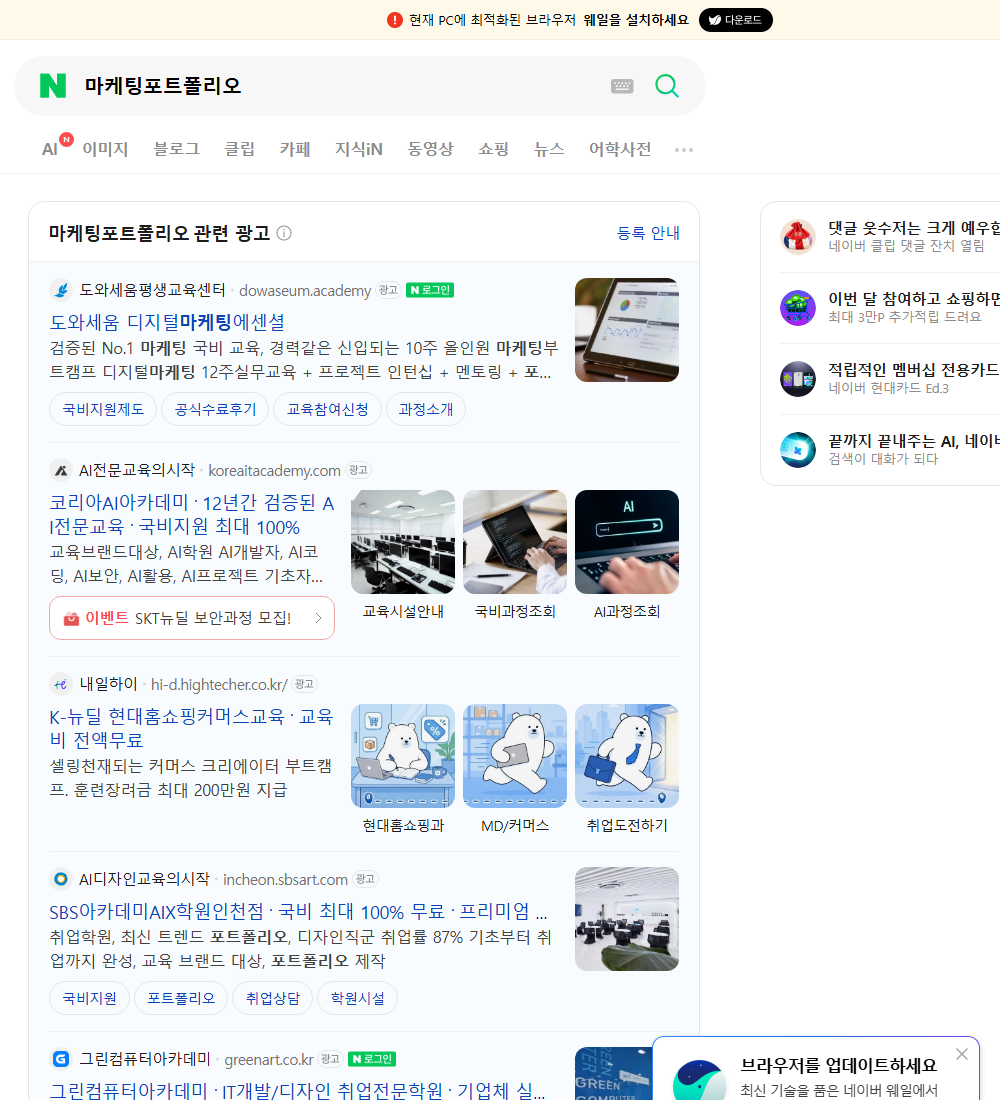Click the info icon beside 관련 광고 heading
The width and height of the screenshot is (1000, 1100).
pos(284,233)
